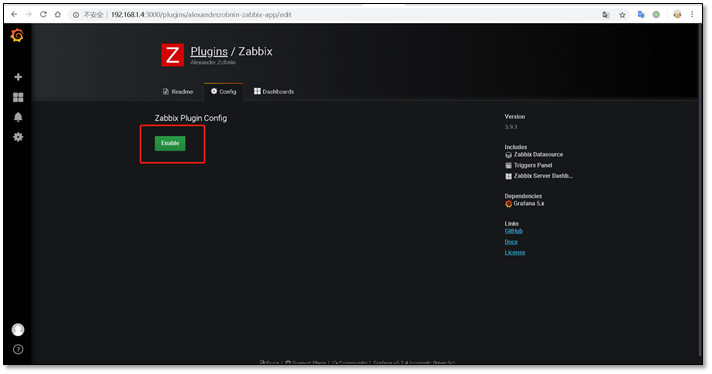Click the Zabbix Server Dashb... text
712x374 pixels.
(543, 176)
